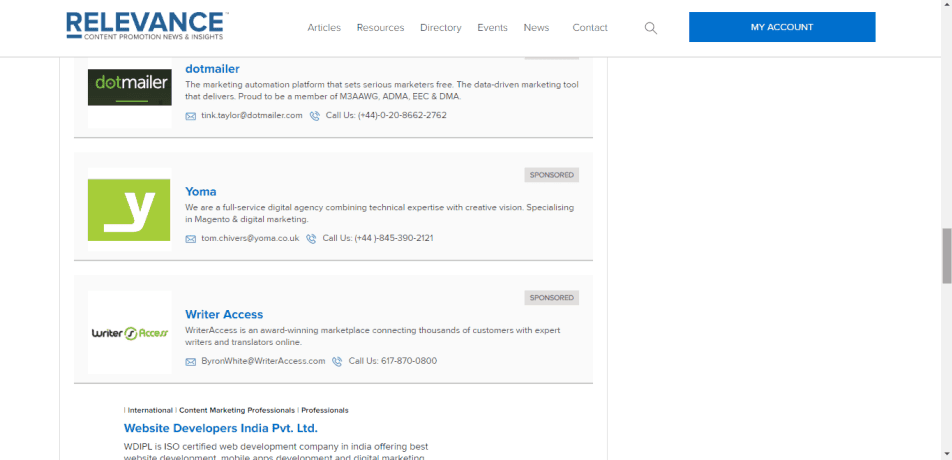The width and height of the screenshot is (952, 460).
Task: Select the International category tag
Action: click(150, 410)
